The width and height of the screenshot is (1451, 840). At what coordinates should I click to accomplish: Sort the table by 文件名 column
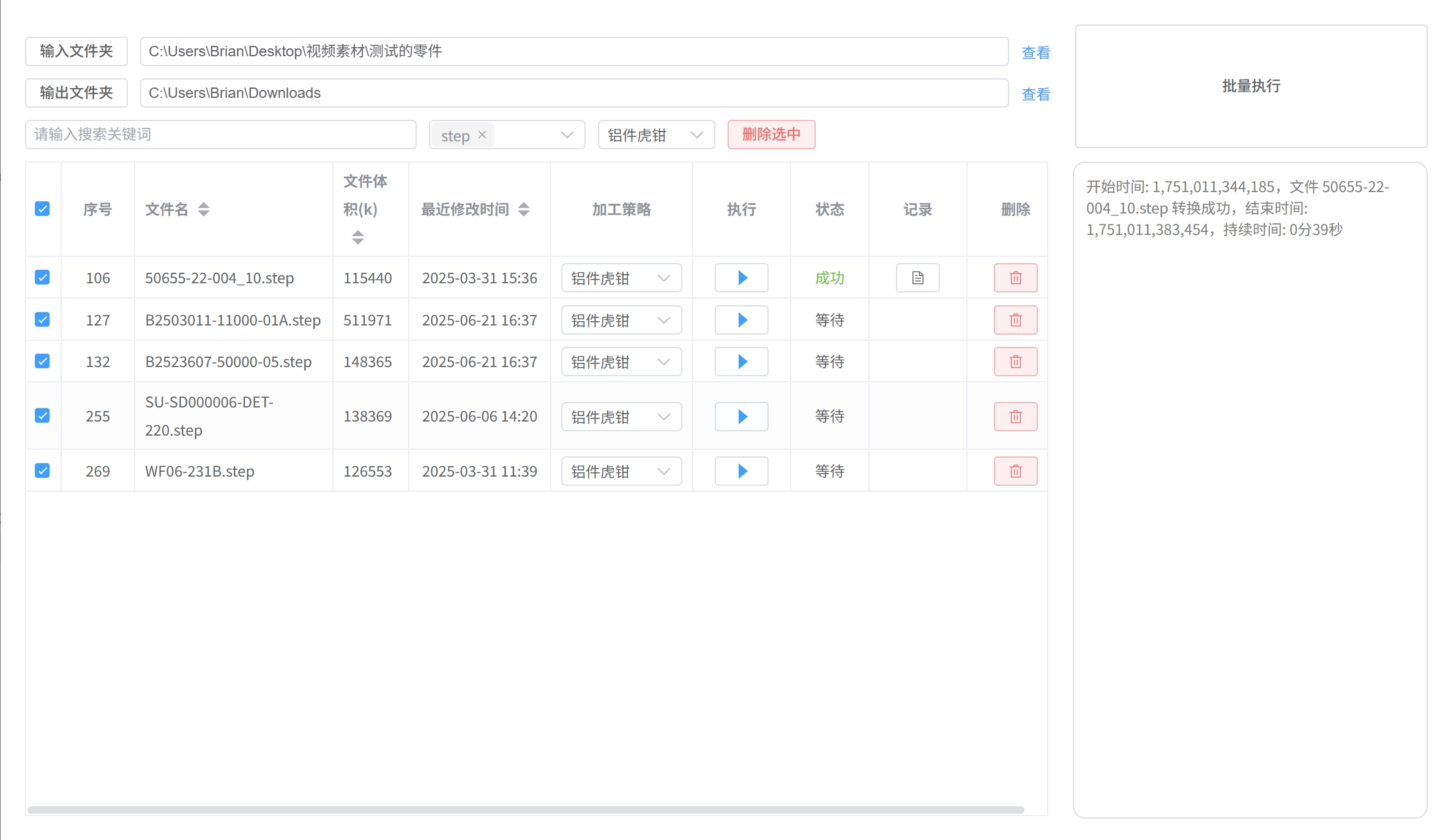click(x=204, y=209)
